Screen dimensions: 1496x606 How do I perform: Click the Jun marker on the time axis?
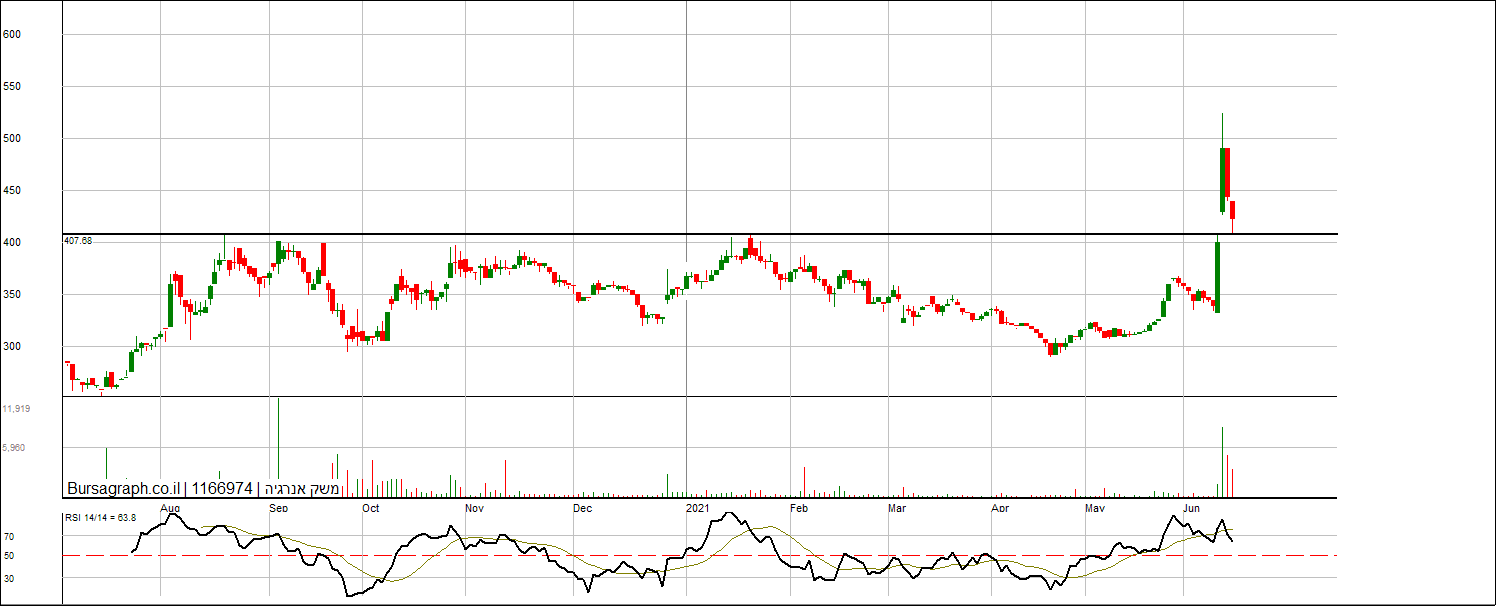(x=1191, y=508)
